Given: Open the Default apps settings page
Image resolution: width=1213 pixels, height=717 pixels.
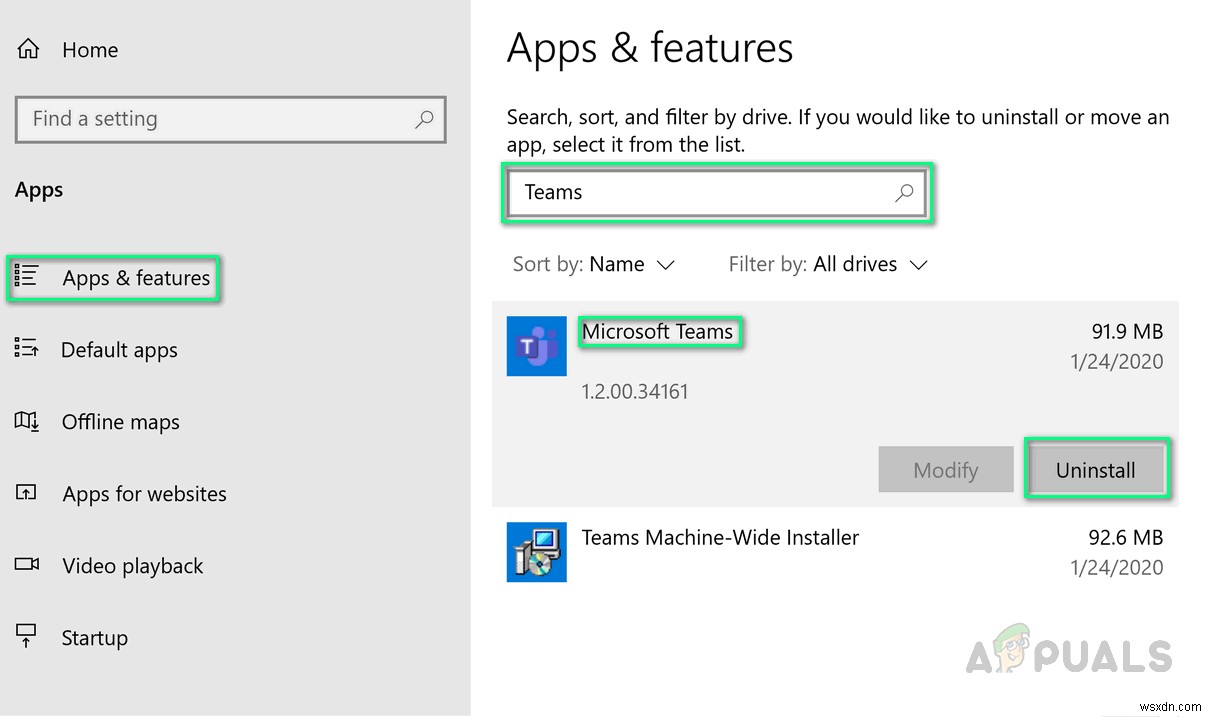Looking at the screenshot, I should 119,350.
